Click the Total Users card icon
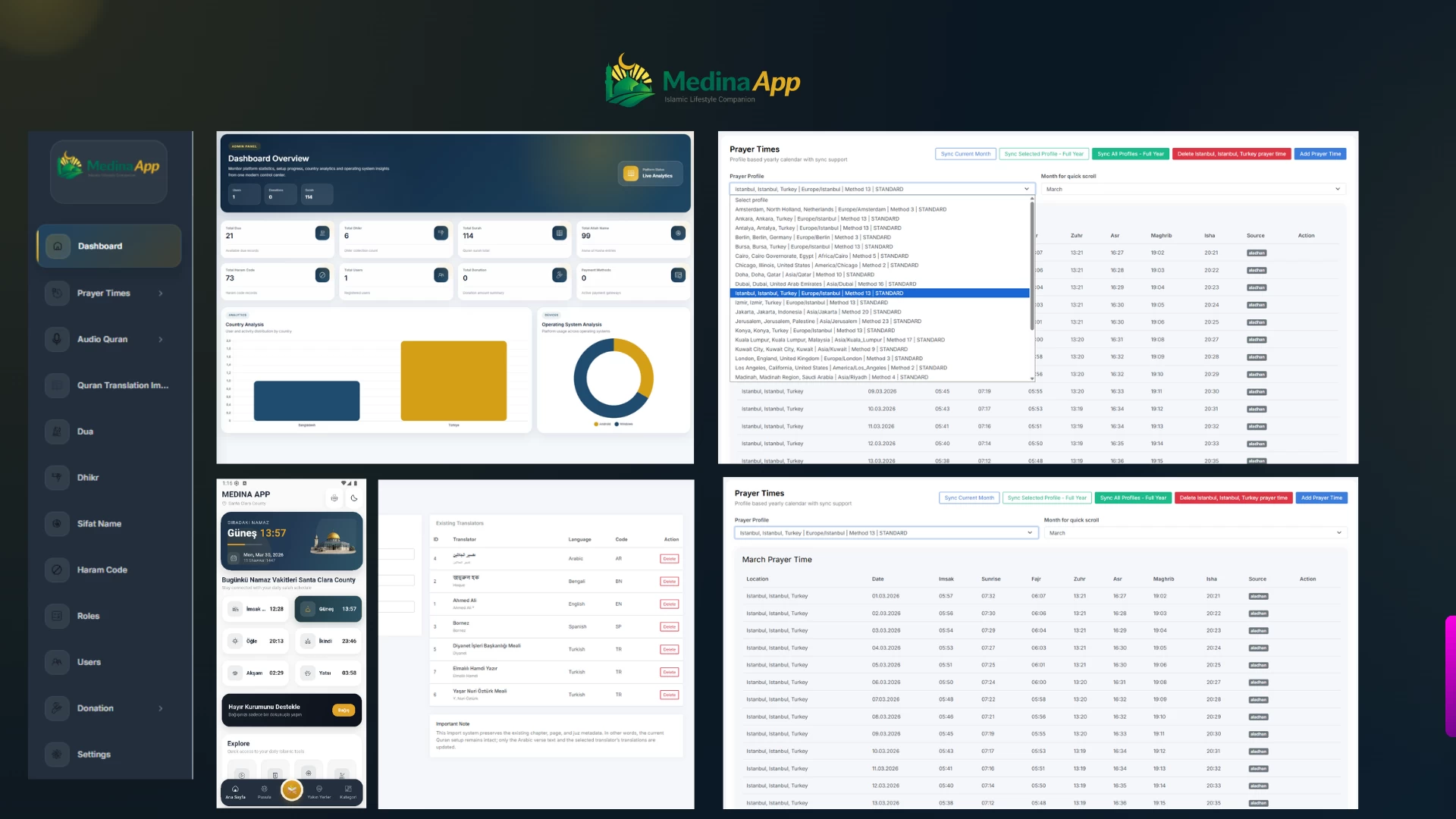This screenshot has height=819, width=1456. tap(441, 275)
